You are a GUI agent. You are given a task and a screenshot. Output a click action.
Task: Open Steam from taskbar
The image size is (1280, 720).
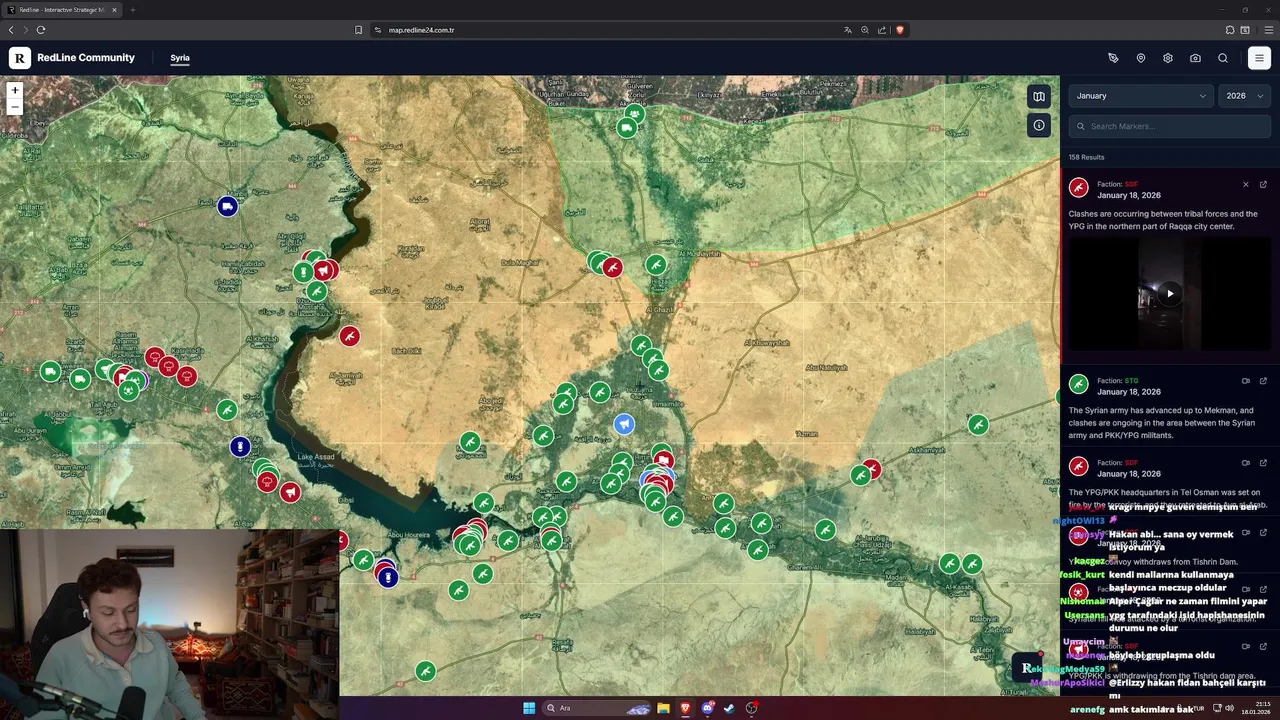pyautogui.click(x=729, y=708)
